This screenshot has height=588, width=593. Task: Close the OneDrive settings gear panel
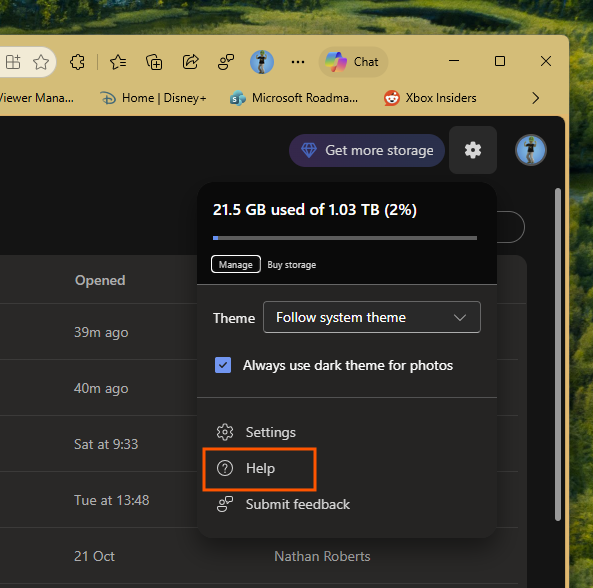pyautogui.click(x=473, y=150)
